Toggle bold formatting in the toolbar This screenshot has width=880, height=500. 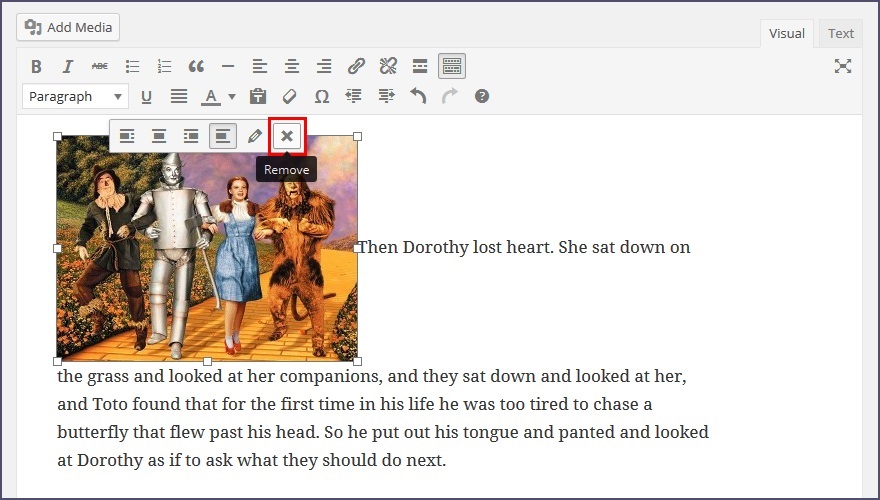coord(36,67)
